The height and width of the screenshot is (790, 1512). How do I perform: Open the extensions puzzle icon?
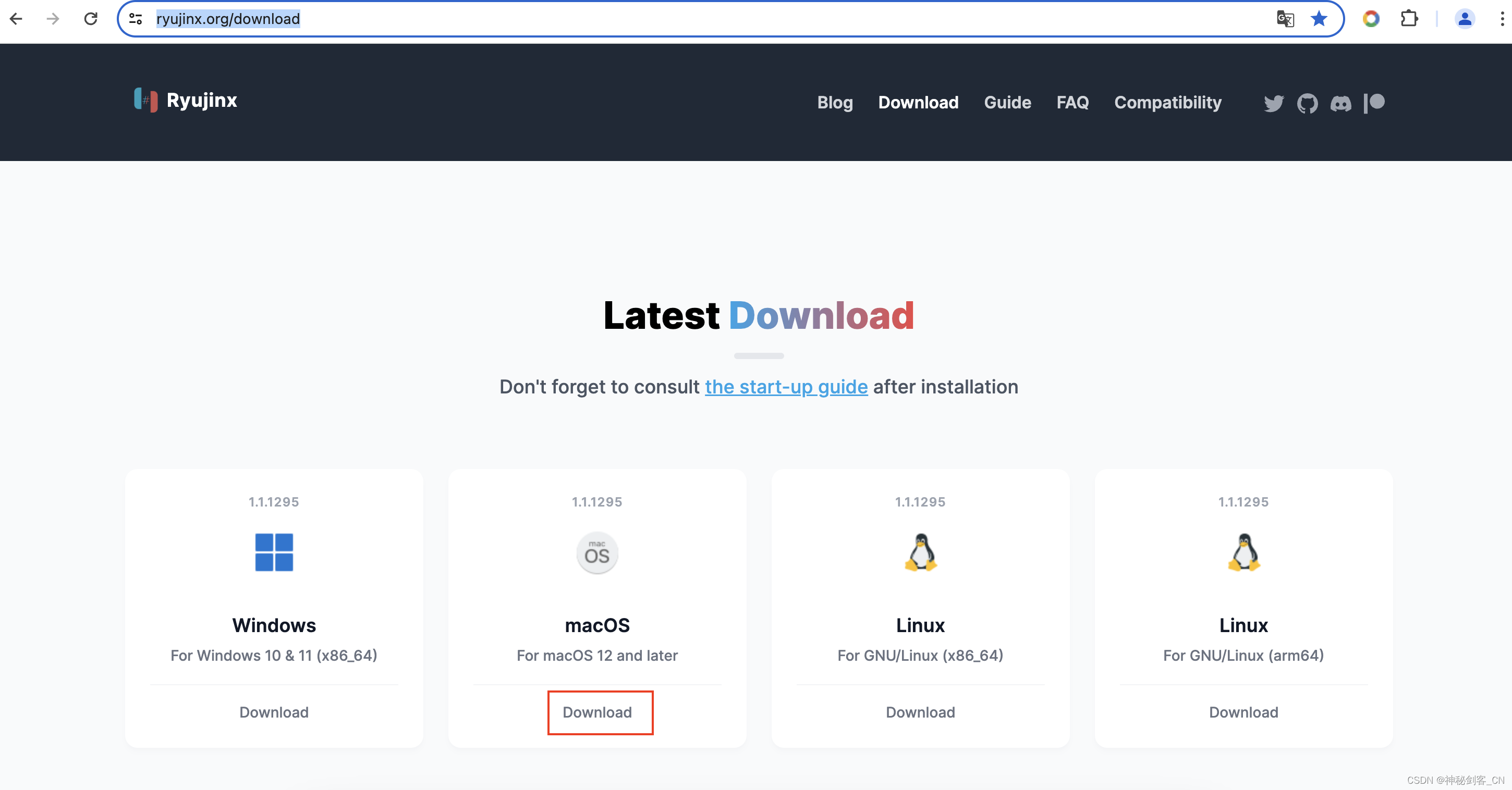(1409, 19)
